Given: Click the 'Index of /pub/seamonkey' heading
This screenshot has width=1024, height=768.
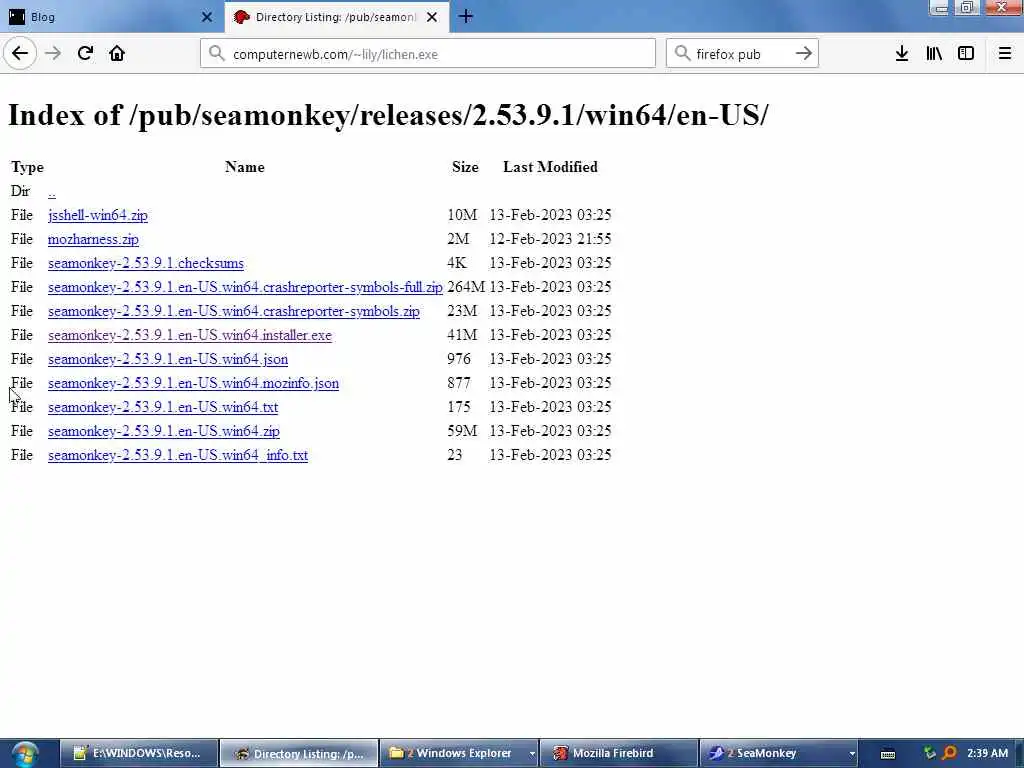Looking at the screenshot, I should point(388,115).
